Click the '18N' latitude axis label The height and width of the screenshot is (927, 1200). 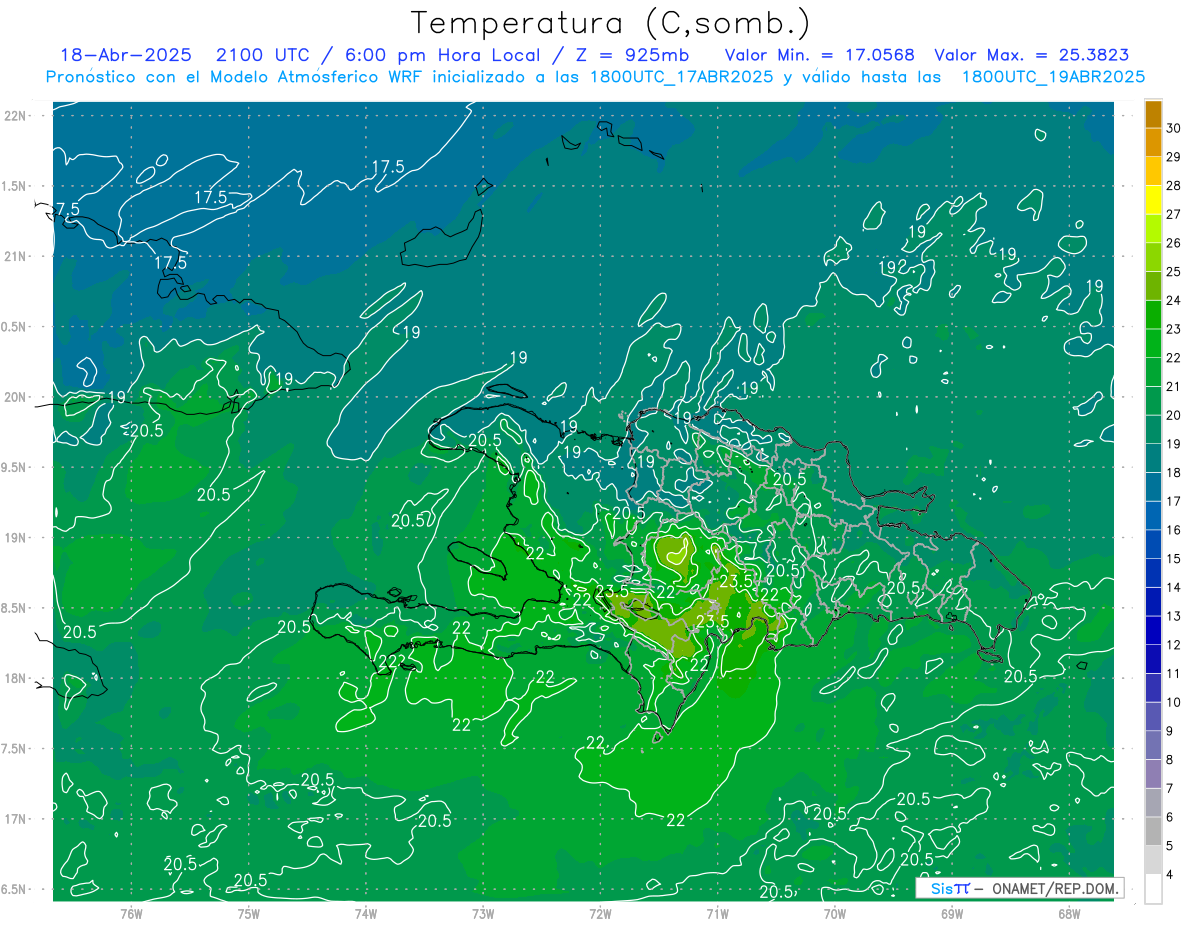(15, 679)
